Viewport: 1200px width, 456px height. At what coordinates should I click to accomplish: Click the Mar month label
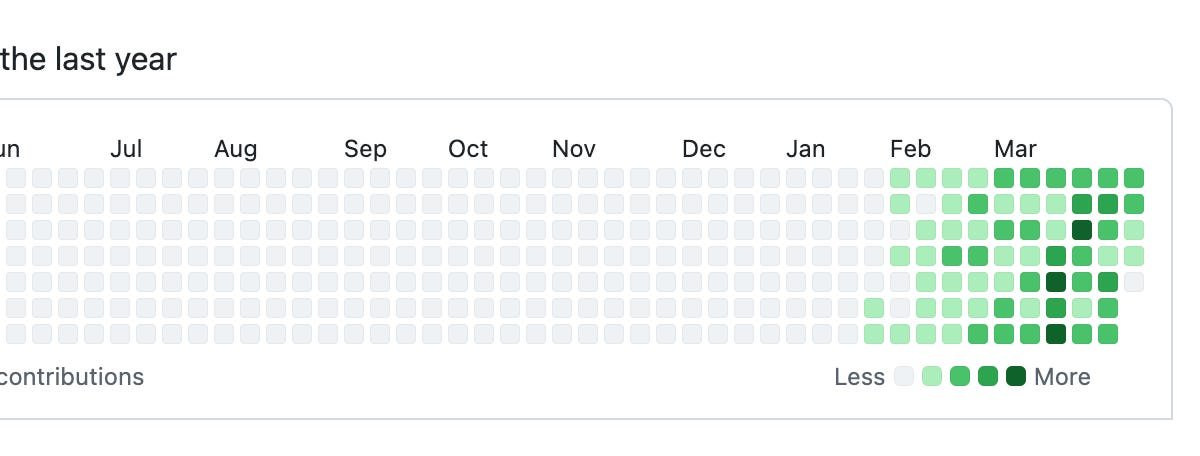(x=1015, y=149)
